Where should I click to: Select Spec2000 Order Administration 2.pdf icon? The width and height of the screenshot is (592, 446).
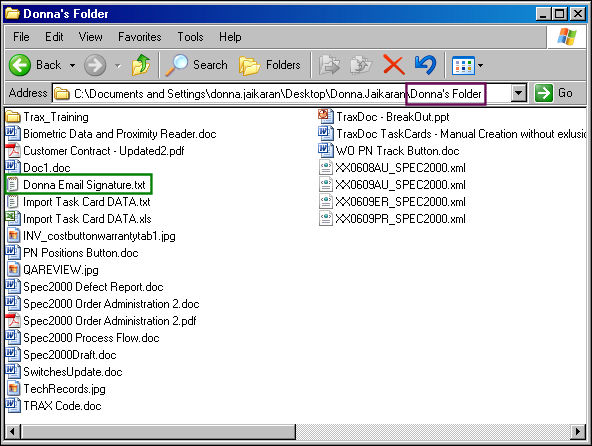(13, 321)
